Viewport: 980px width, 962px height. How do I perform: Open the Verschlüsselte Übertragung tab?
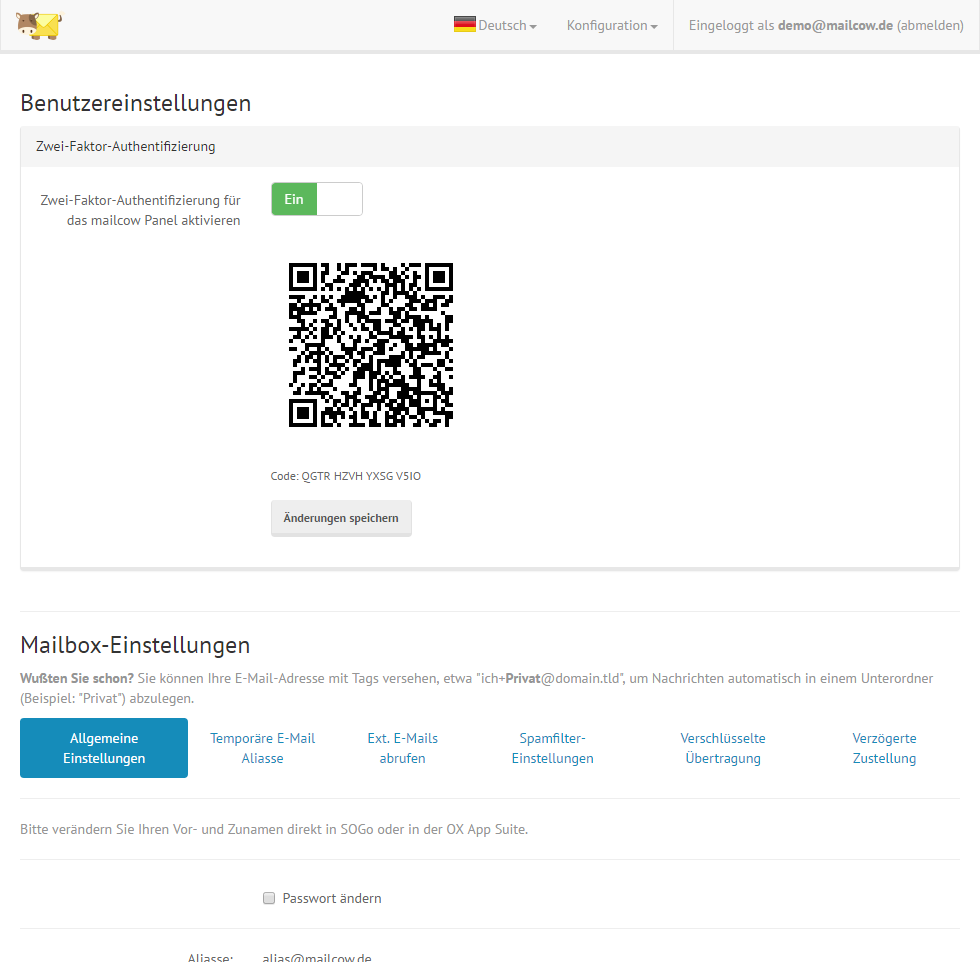click(722, 748)
